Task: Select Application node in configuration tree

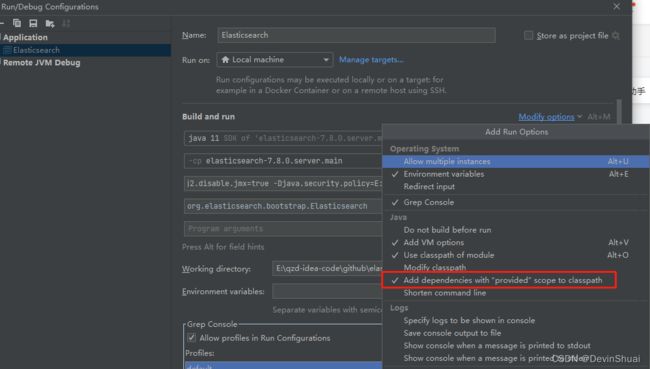Action: (x=25, y=37)
